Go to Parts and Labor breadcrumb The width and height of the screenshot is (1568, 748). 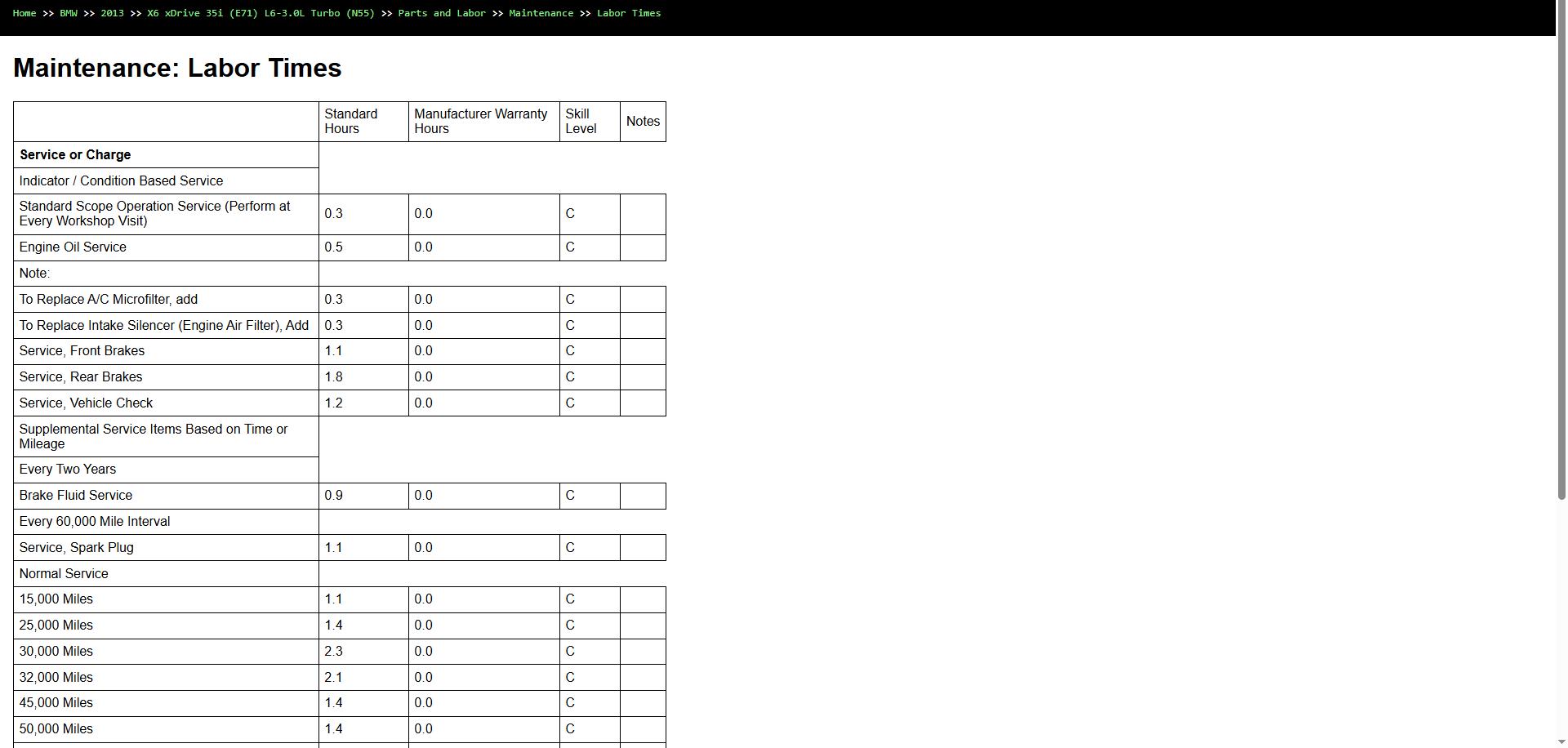(x=442, y=13)
